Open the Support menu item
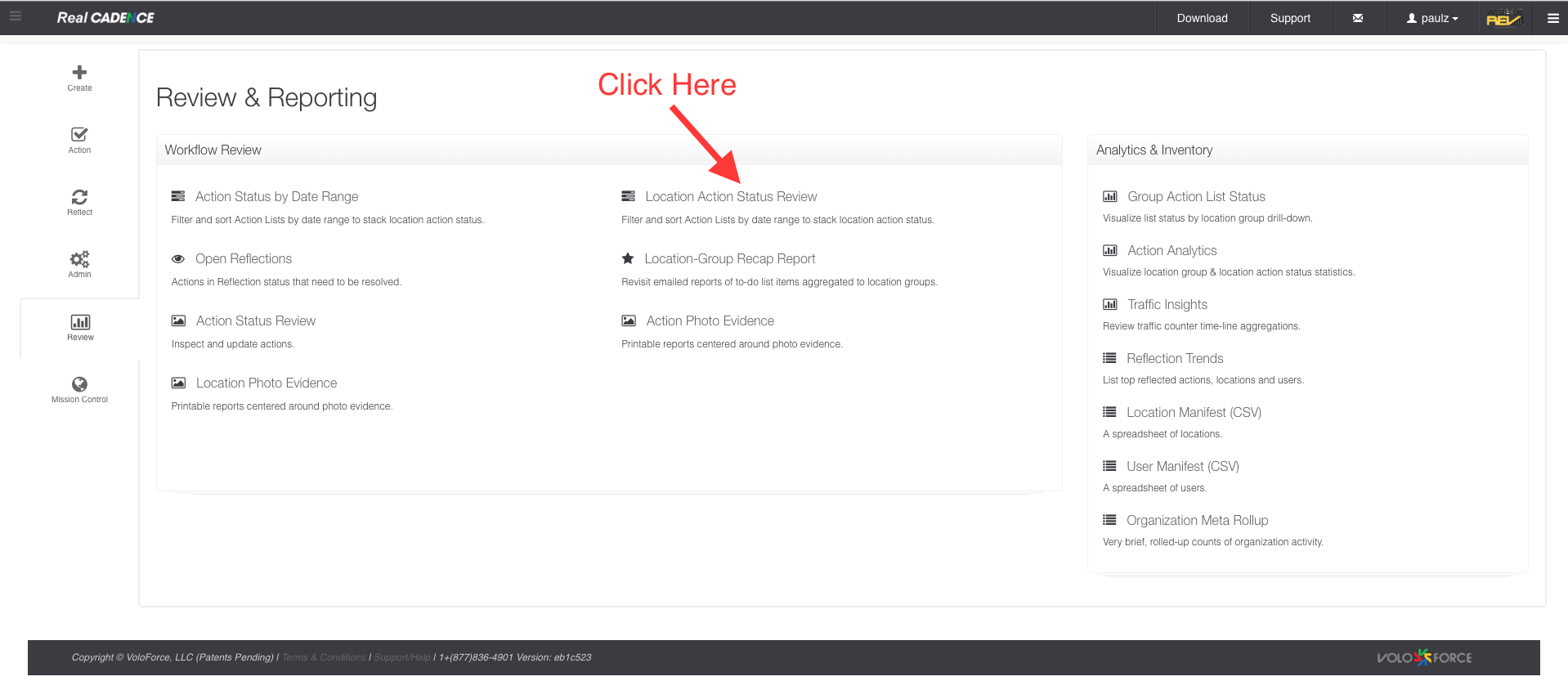Viewport: 1568px width, 681px height. (1289, 18)
